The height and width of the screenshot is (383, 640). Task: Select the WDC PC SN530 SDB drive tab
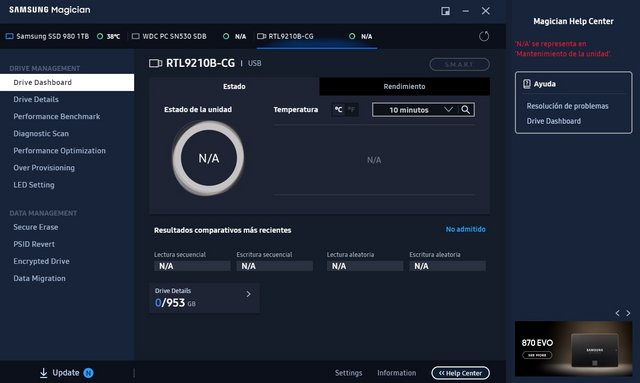pyautogui.click(x=189, y=36)
